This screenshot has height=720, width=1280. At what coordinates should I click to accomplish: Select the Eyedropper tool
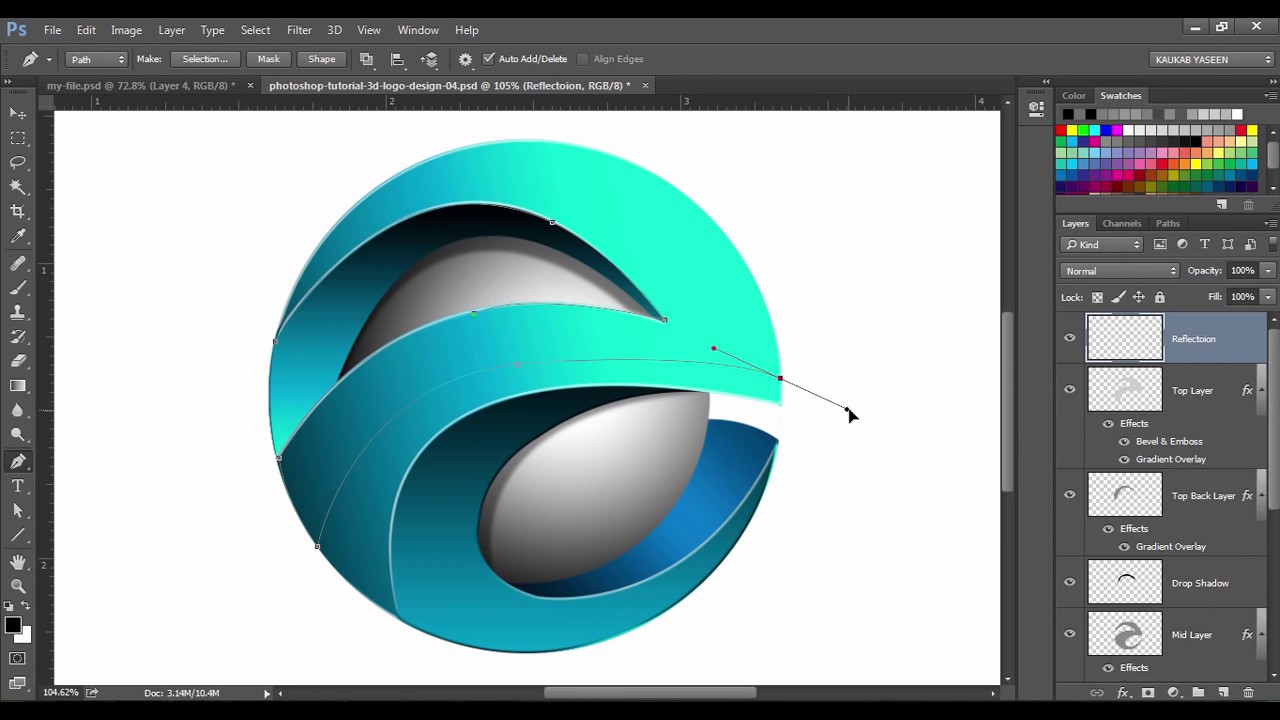click(x=18, y=237)
